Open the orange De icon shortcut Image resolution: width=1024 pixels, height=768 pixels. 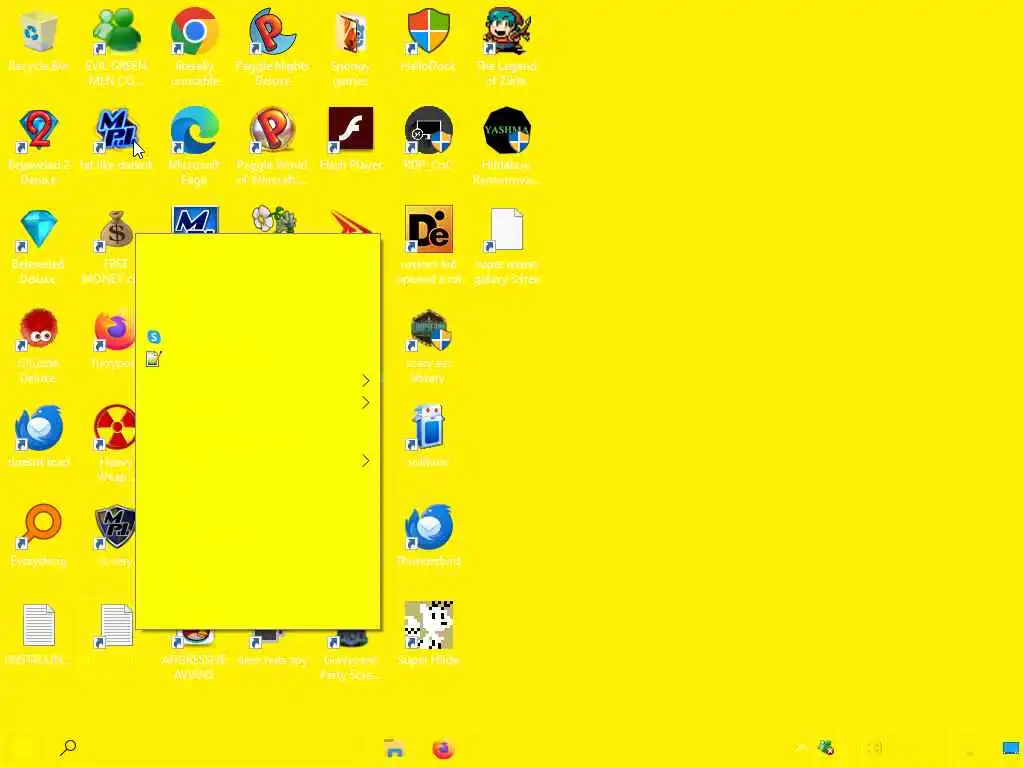pos(428,230)
